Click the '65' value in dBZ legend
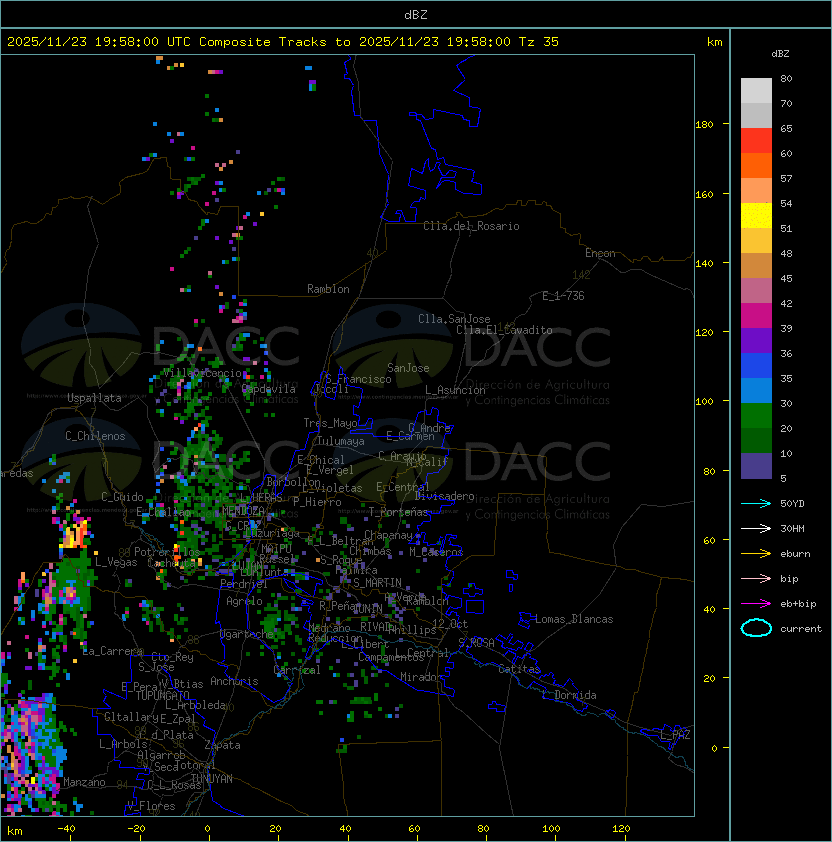Viewport: 832px width, 842px height. 786,128
